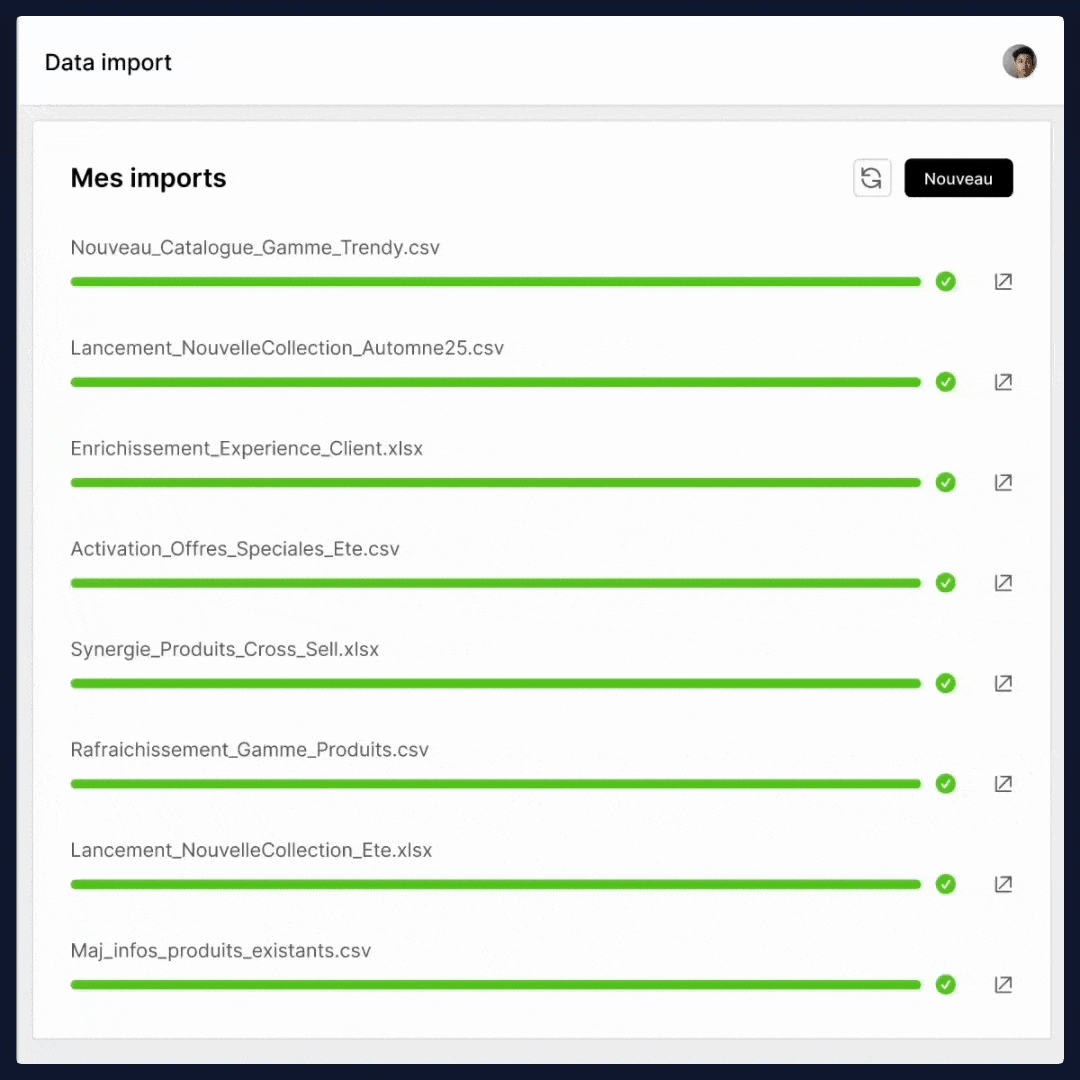
Task: Open Activation_Offres_Speciales_Ete.csv external link icon
Action: point(1003,583)
